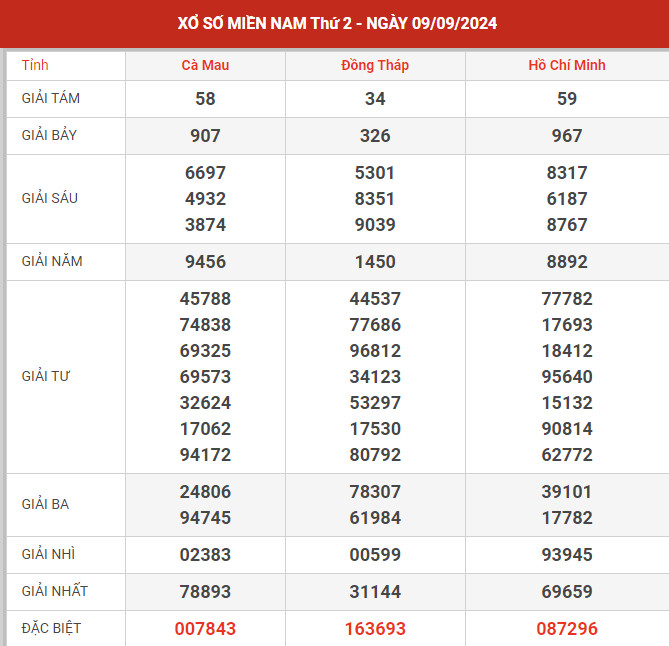
Task: Select the GIẢI SÁU row label
Action: (x=49, y=198)
